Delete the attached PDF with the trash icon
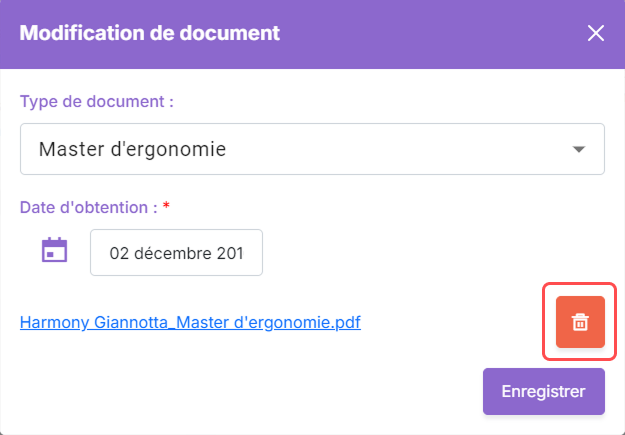The width and height of the screenshot is (625, 435). tap(580, 322)
